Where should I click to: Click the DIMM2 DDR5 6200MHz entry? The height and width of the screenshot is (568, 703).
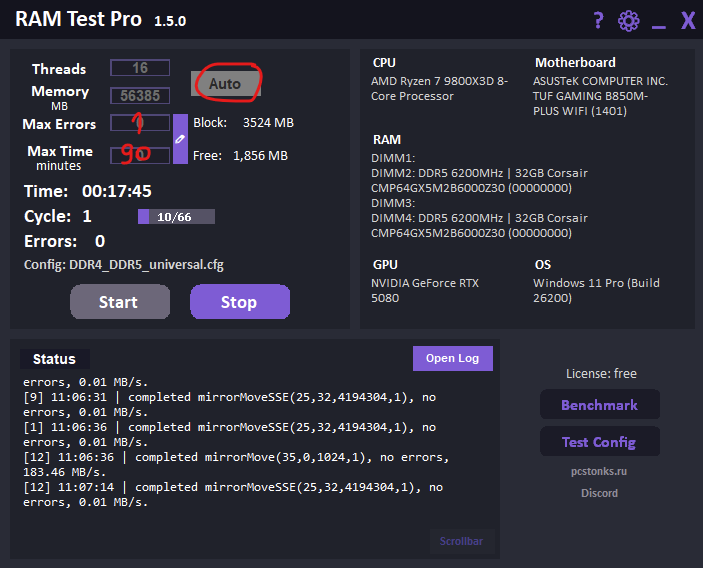pos(479,180)
